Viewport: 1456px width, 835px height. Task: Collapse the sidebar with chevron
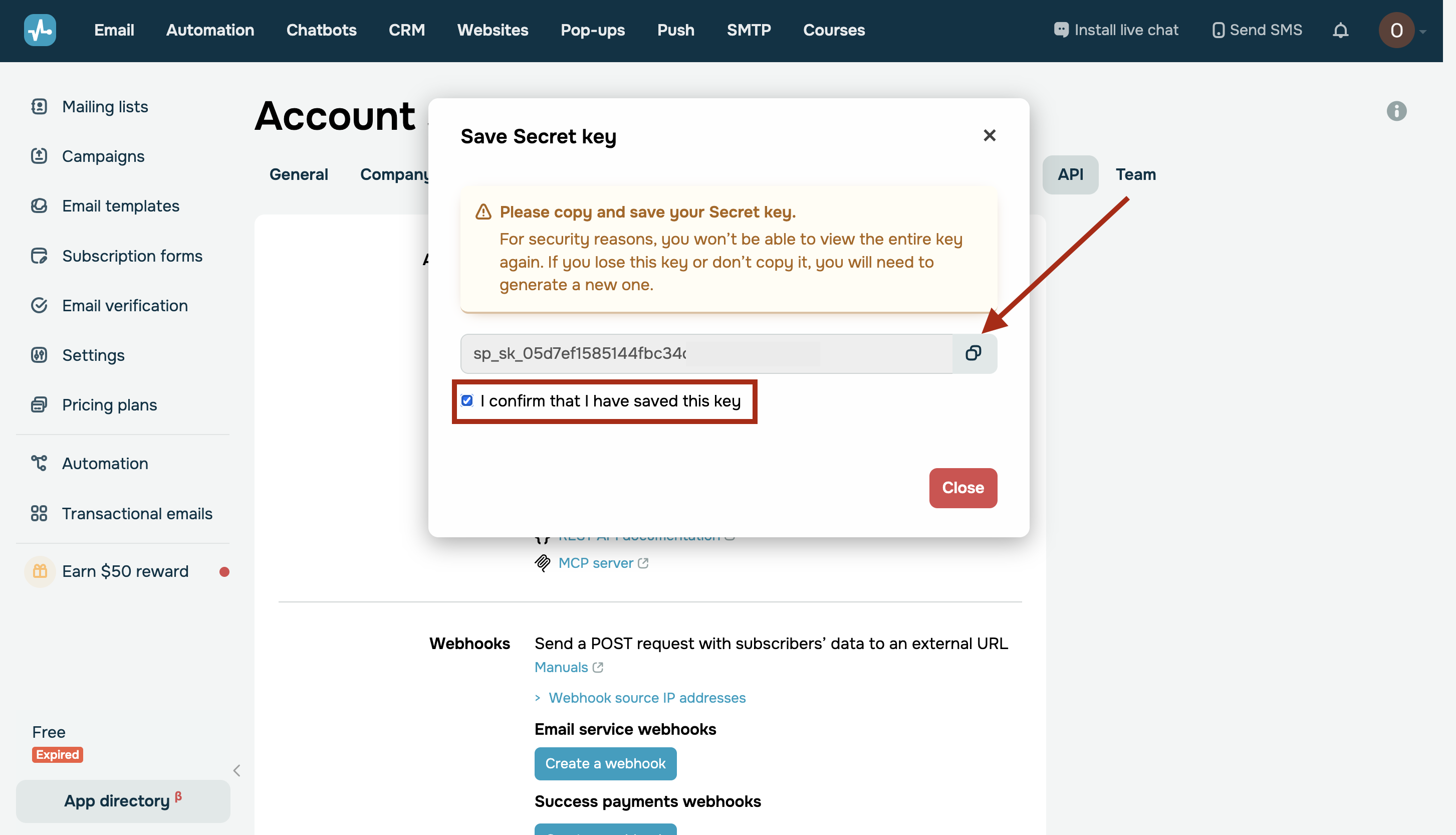pyautogui.click(x=236, y=770)
